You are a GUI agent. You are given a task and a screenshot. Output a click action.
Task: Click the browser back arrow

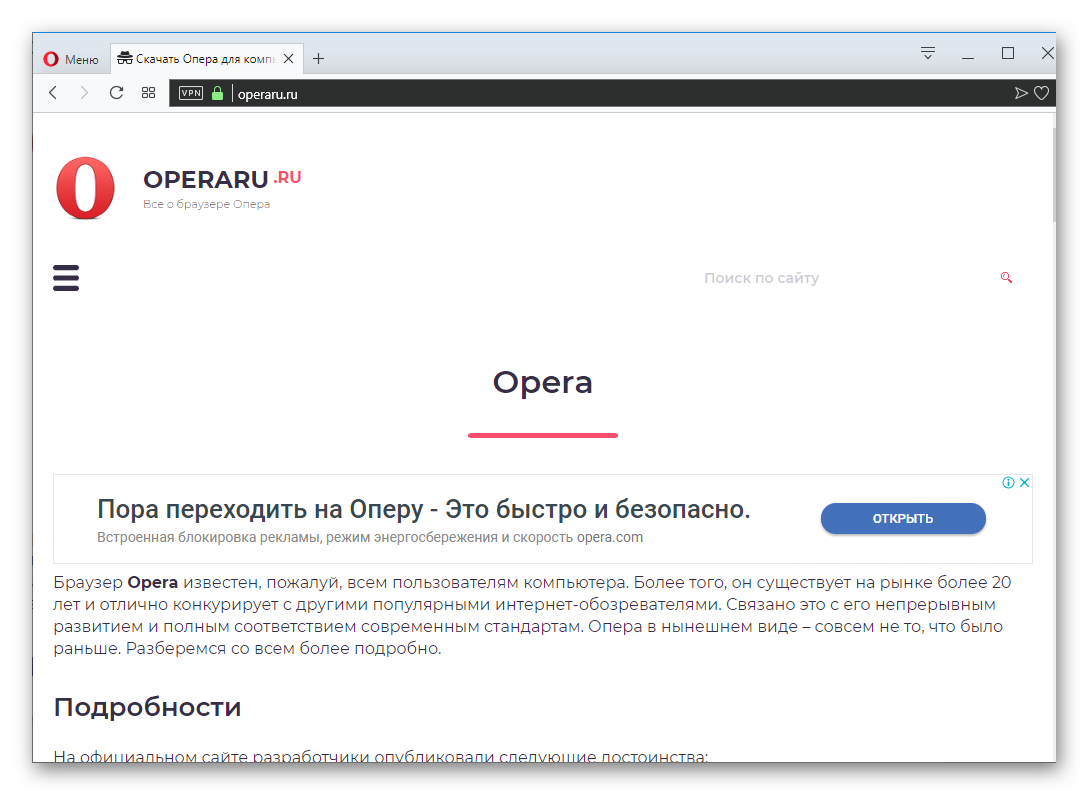(x=53, y=93)
